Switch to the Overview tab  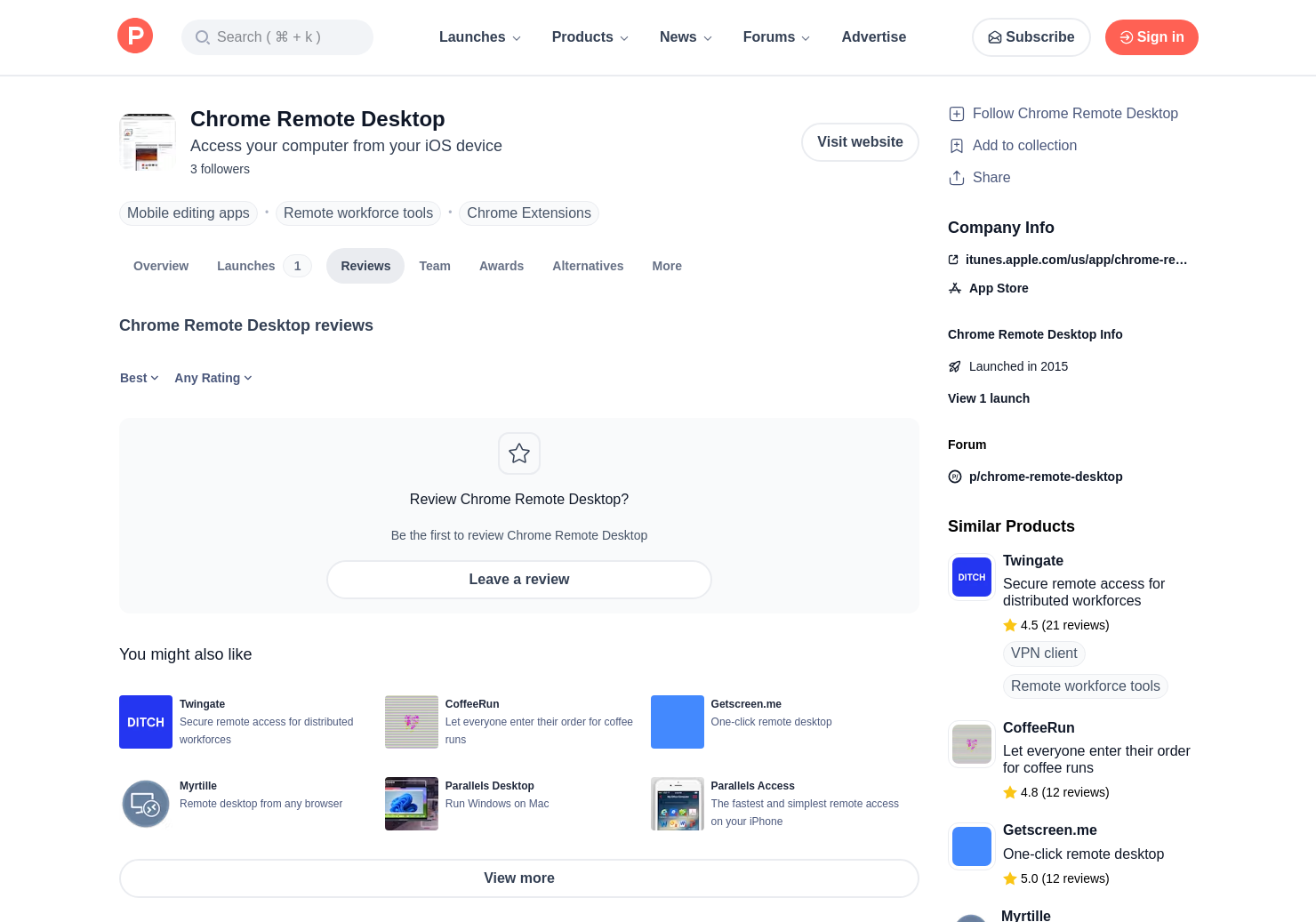click(161, 266)
